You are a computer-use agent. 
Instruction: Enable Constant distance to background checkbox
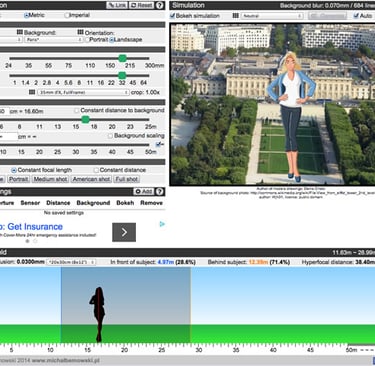(x=77, y=110)
